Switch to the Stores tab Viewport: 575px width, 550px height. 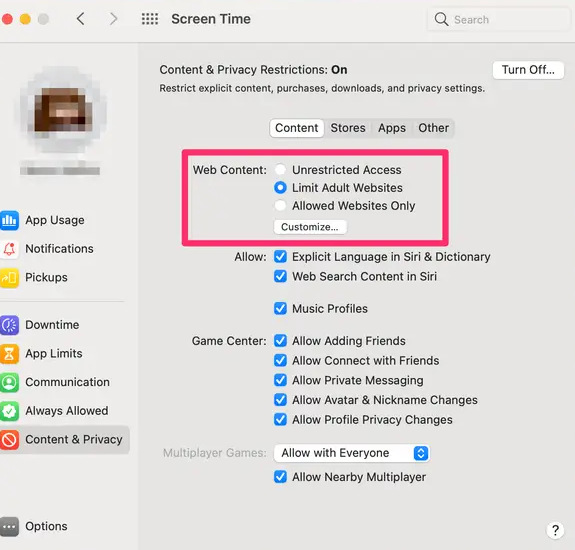pyautogui.click(x=348, y=128)
